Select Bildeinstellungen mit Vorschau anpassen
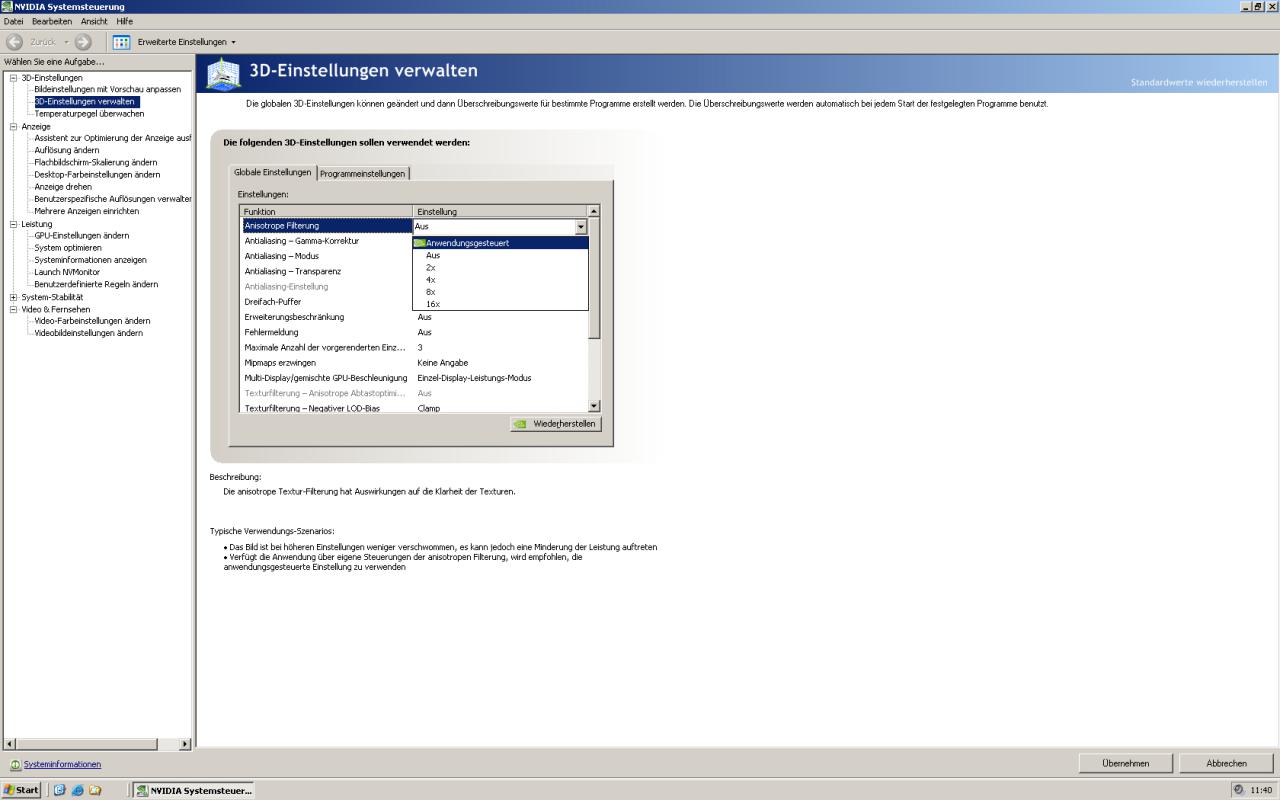Screen dimensions: 1280x800 pyautogui.click(x=108, y=89)
